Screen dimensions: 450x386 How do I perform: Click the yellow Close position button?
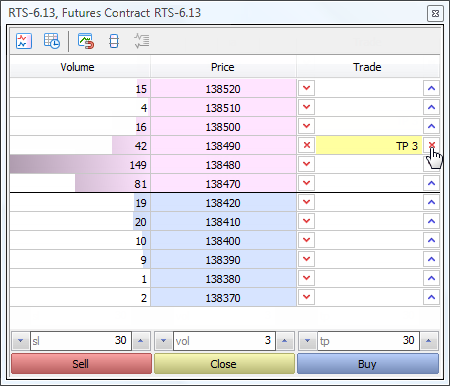coord(224,364)
